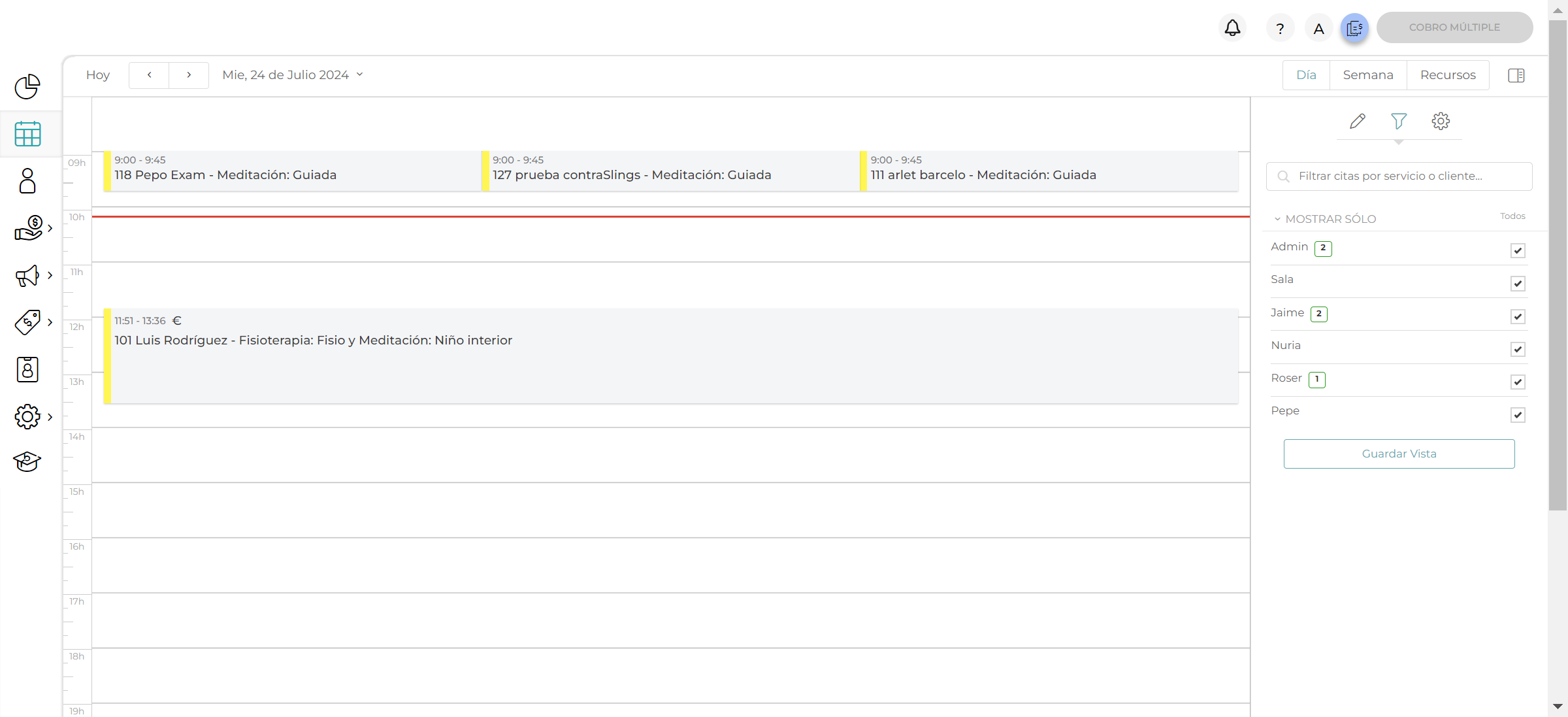Open the clients person icon

tap(27, 181)
